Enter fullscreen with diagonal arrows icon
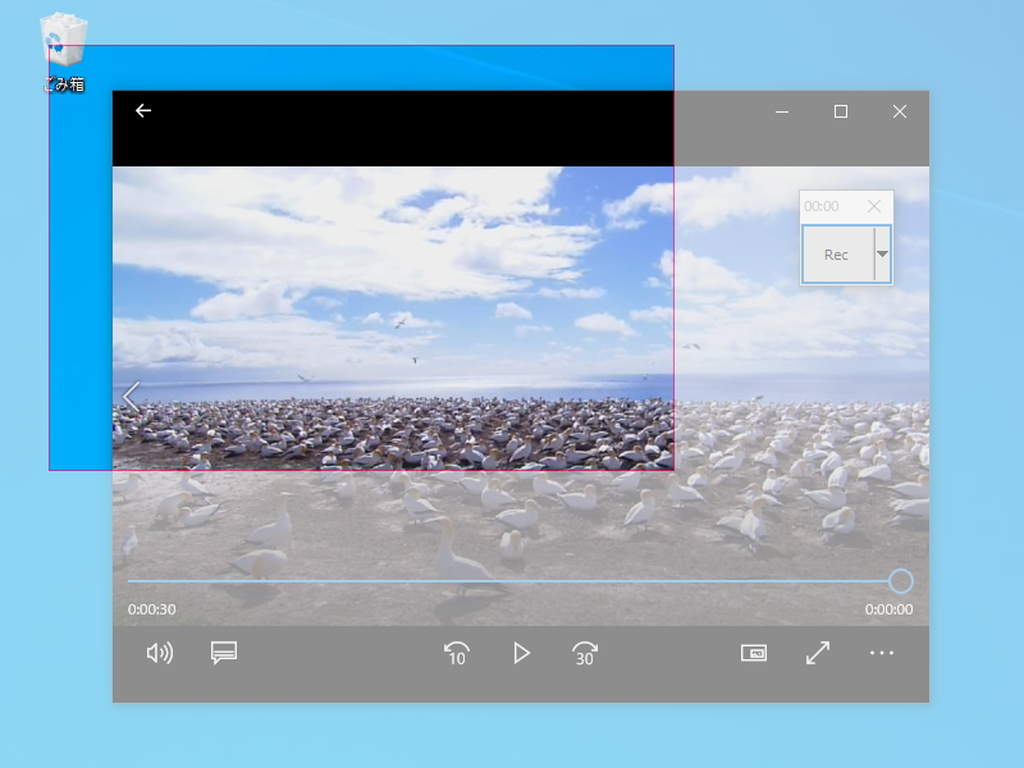 coord(818,653)
